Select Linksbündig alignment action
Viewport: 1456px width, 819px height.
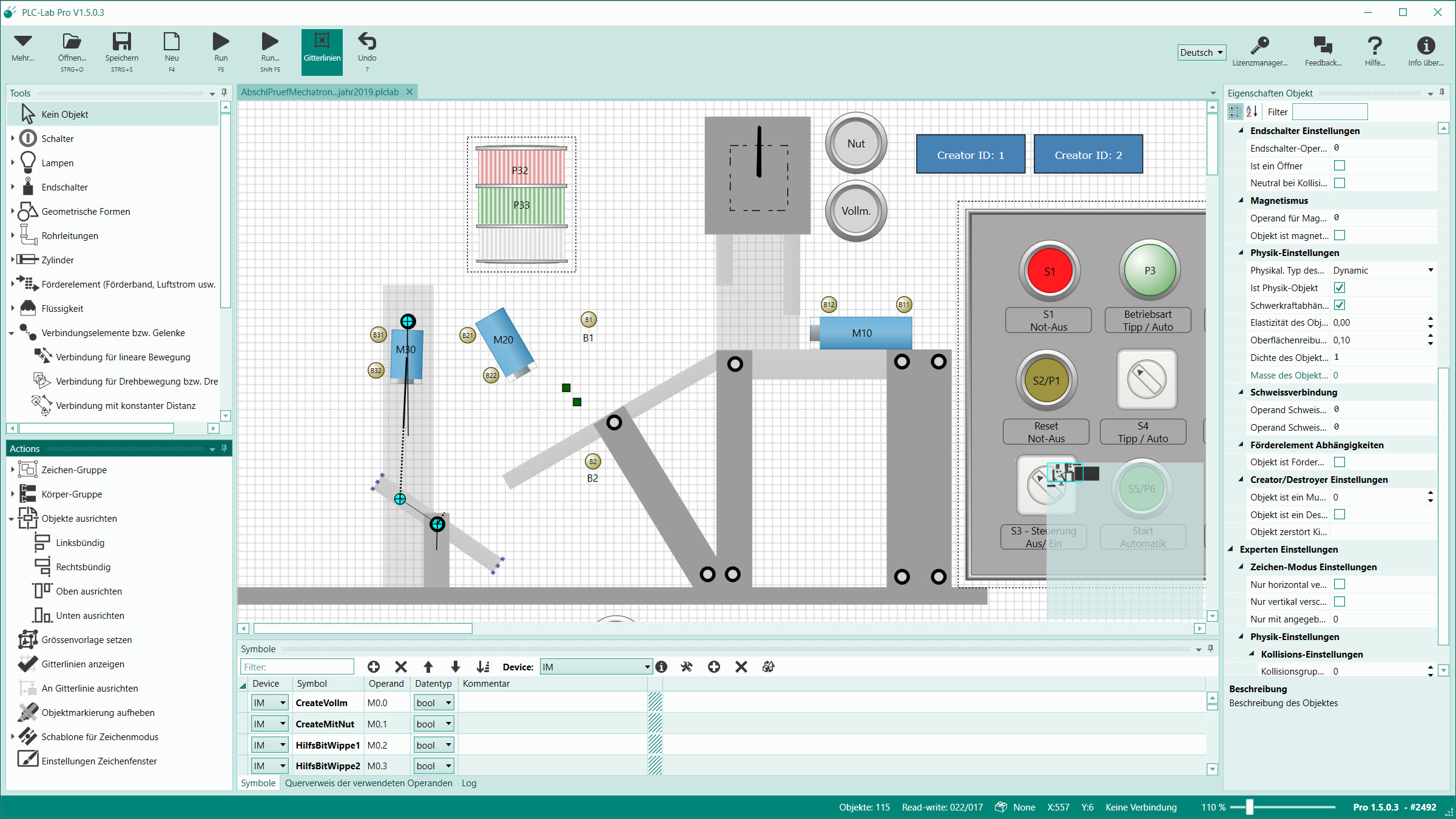point(80,543)
